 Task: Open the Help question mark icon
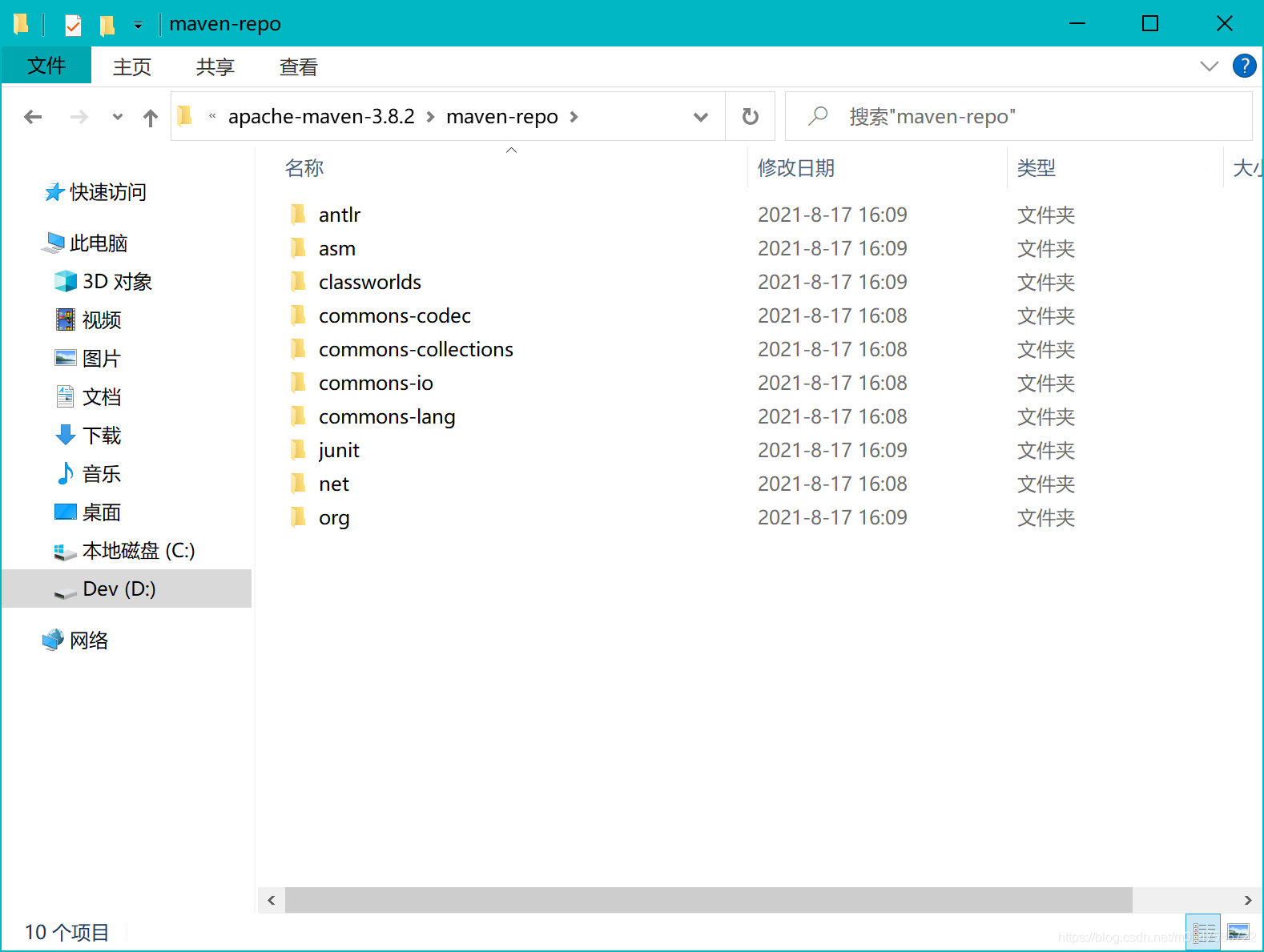click(x=1245, y=66)
